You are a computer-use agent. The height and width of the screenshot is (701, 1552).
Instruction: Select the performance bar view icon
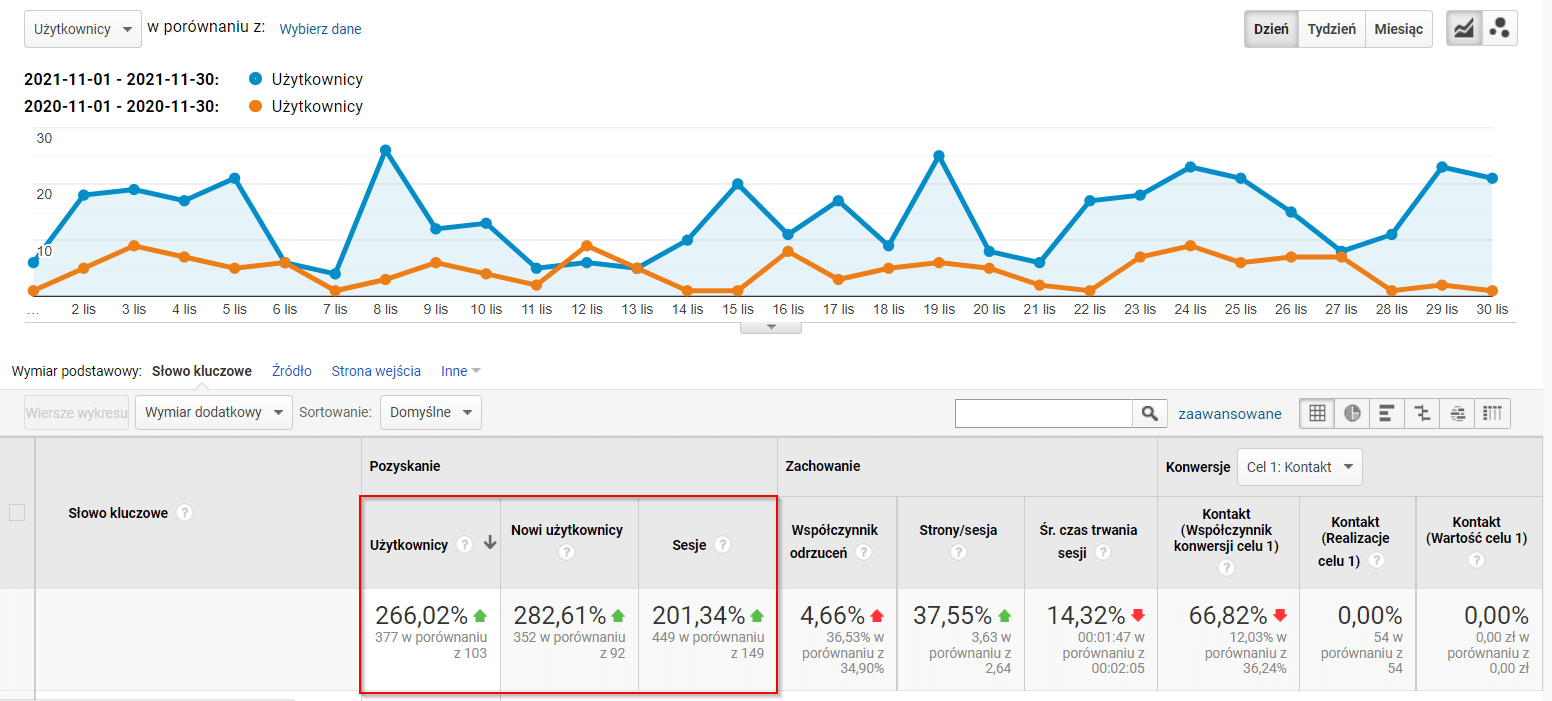pos(1387,413)
